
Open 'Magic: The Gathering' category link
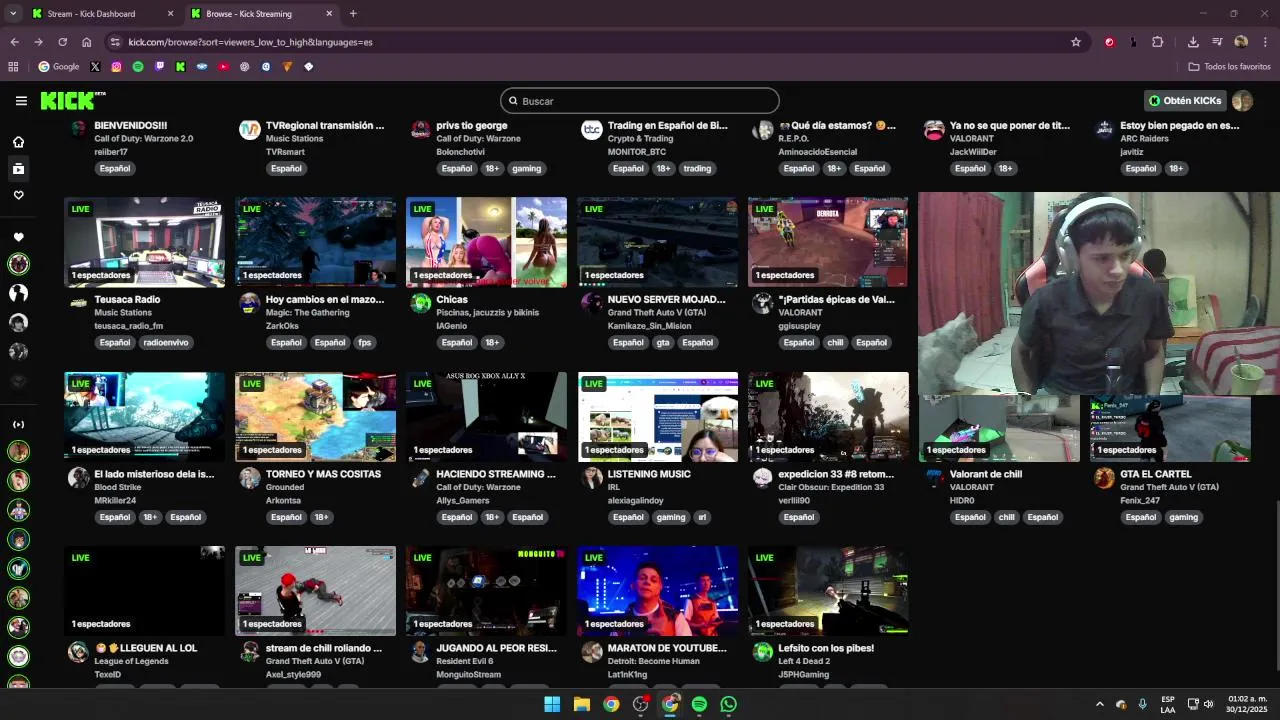pyautogui.click(x=307, y=313)
